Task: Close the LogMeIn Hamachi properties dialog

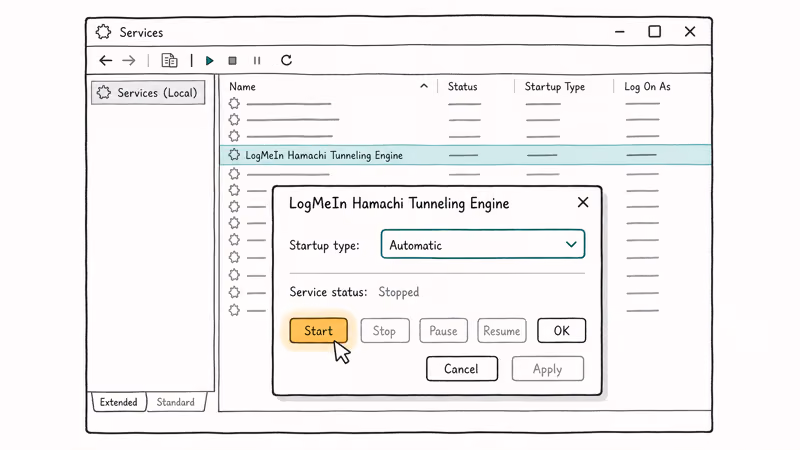Action: (583, 203)
